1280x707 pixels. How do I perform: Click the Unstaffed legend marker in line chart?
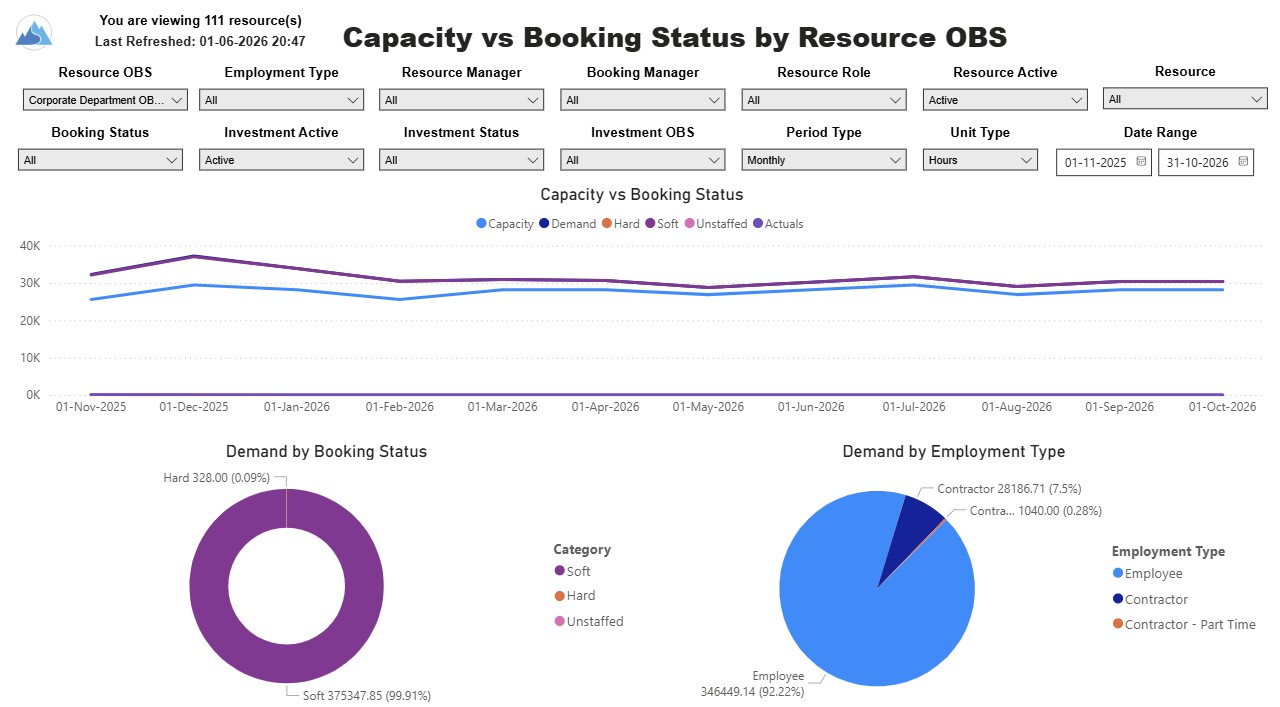point(689,224)
